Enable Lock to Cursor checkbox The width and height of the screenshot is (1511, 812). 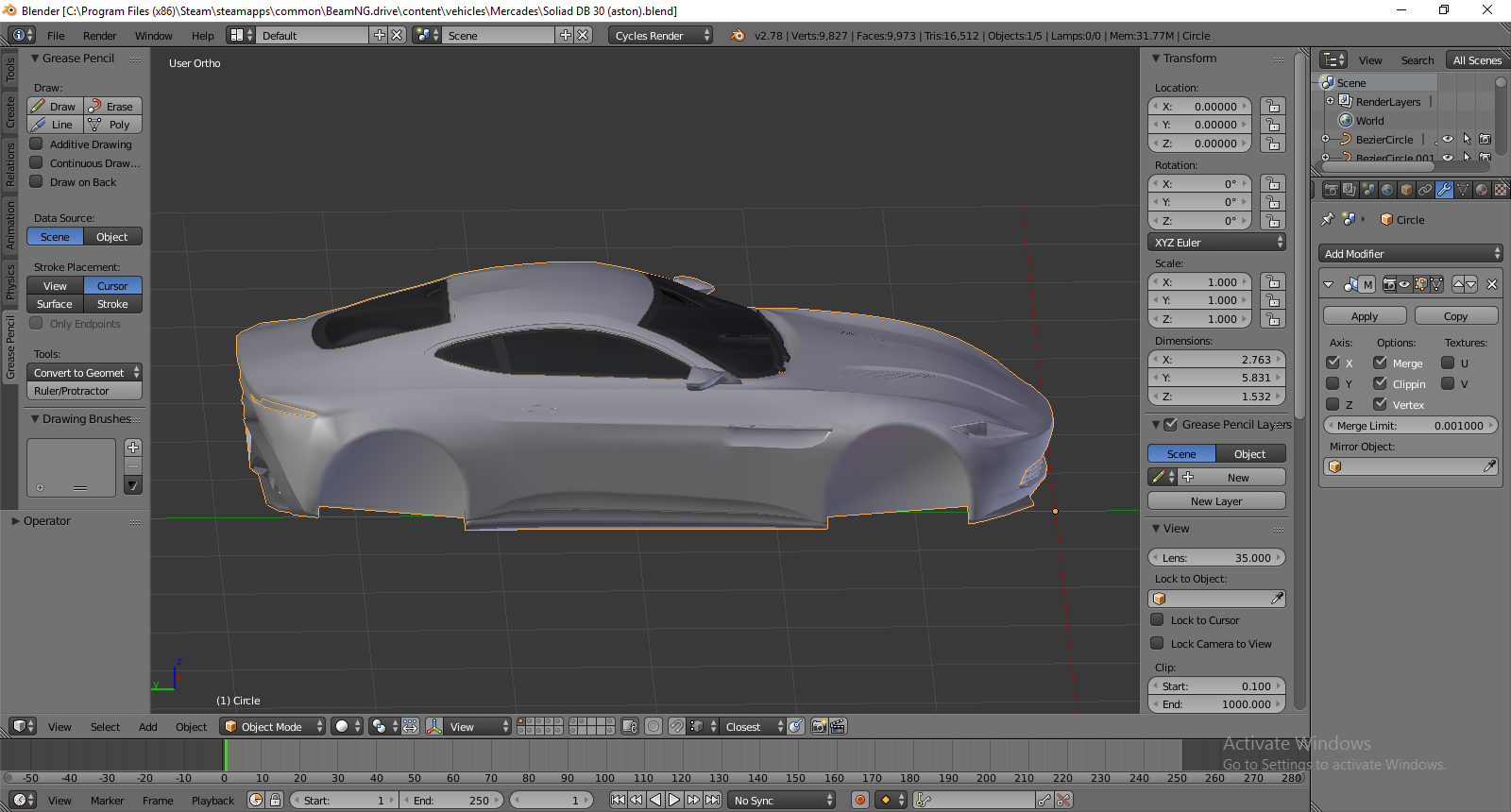[x=1157, y=620]
